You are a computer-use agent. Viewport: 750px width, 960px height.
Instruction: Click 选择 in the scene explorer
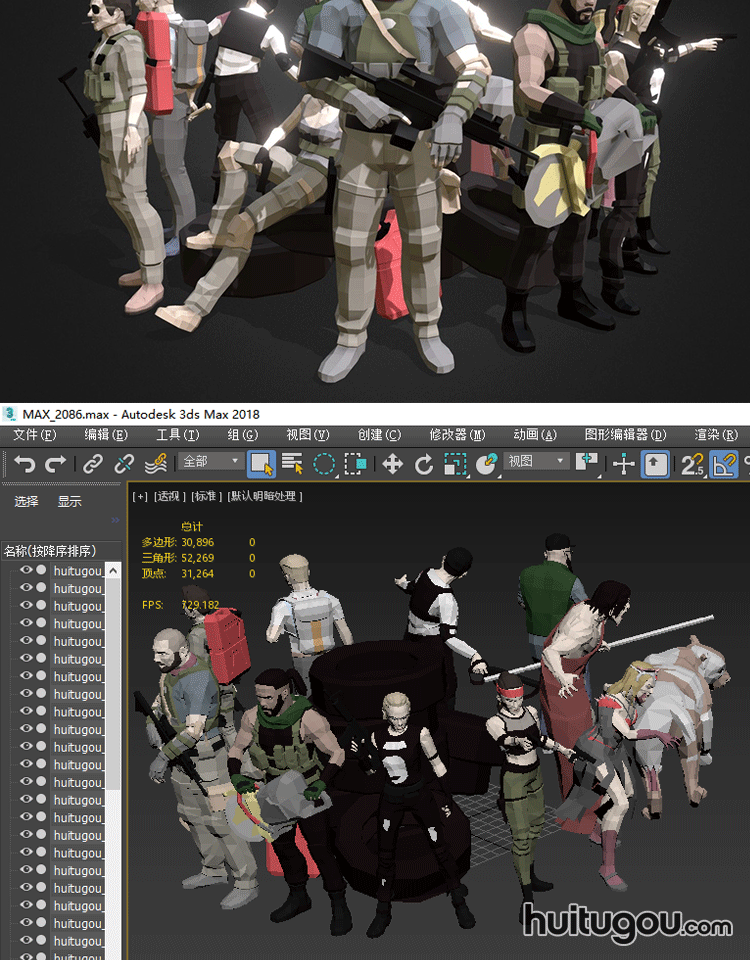[x=27, y=502]
